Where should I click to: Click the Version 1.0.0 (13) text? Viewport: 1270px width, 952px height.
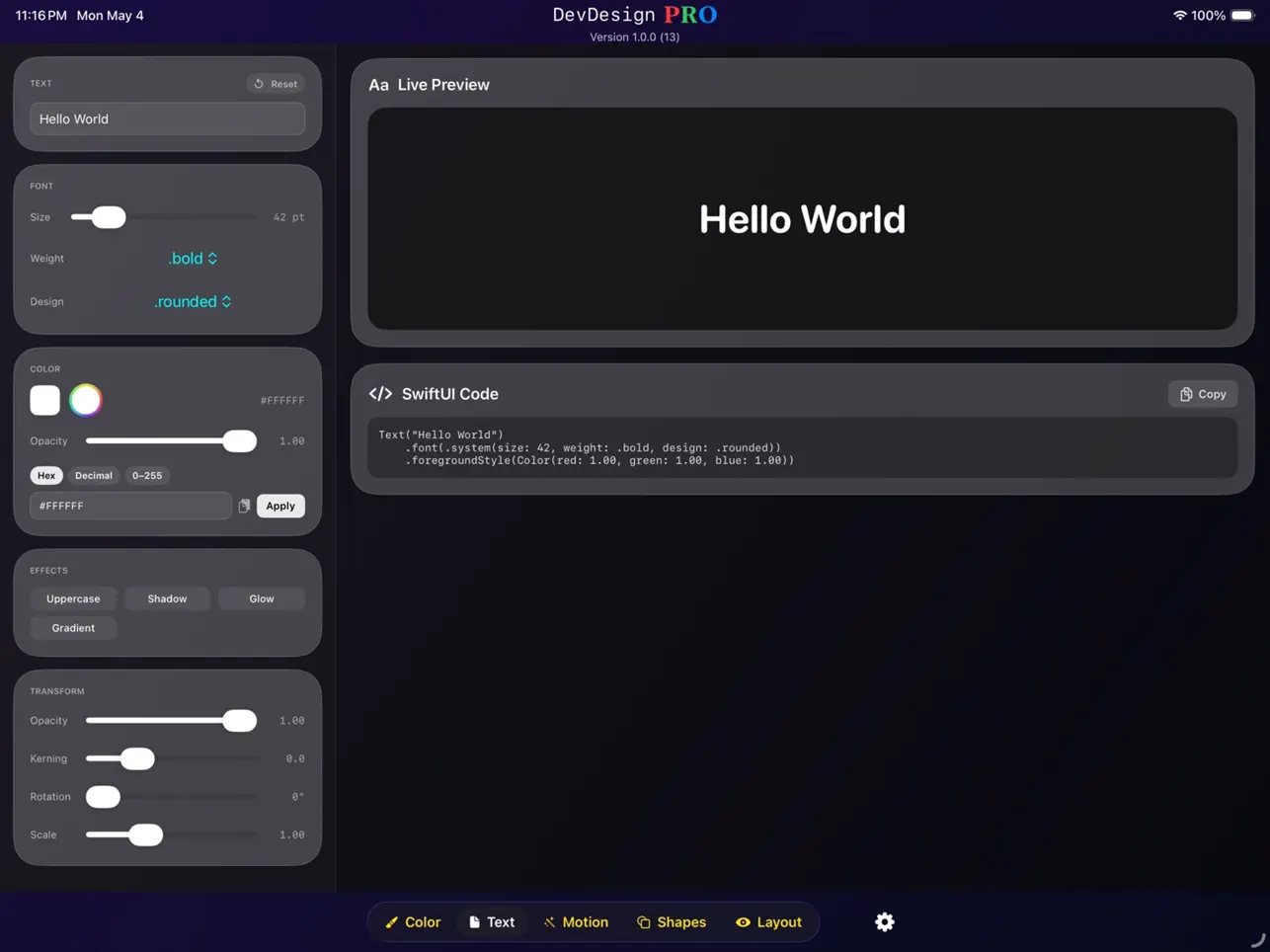635,38
